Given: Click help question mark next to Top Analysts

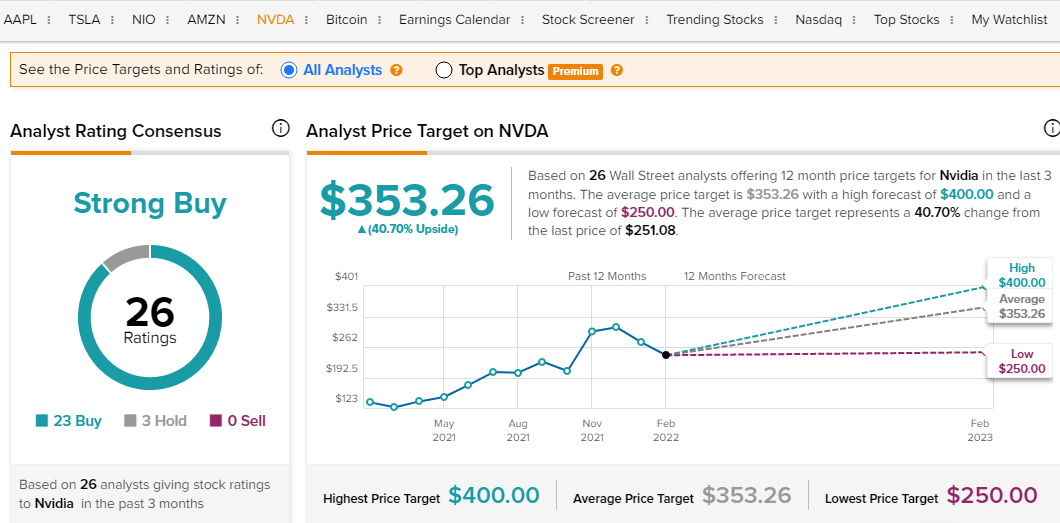Looking at the screenshot, I should (x=617, y=70).
